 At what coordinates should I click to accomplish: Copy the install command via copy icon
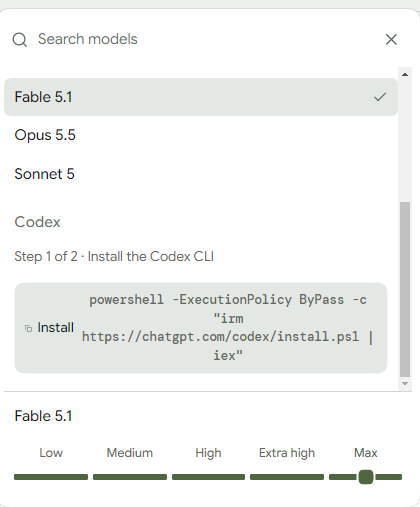[x=28, y=328]
